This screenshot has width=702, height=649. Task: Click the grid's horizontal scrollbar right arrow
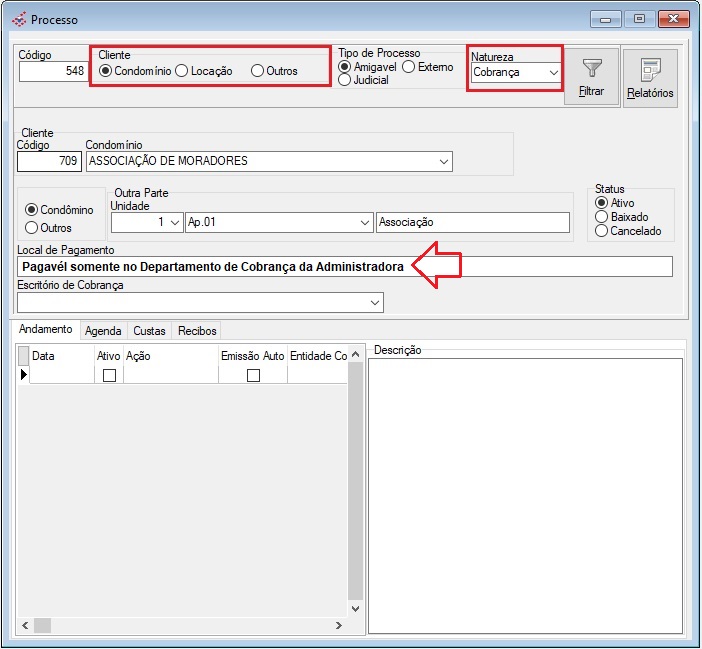click(x=338, y=625)
